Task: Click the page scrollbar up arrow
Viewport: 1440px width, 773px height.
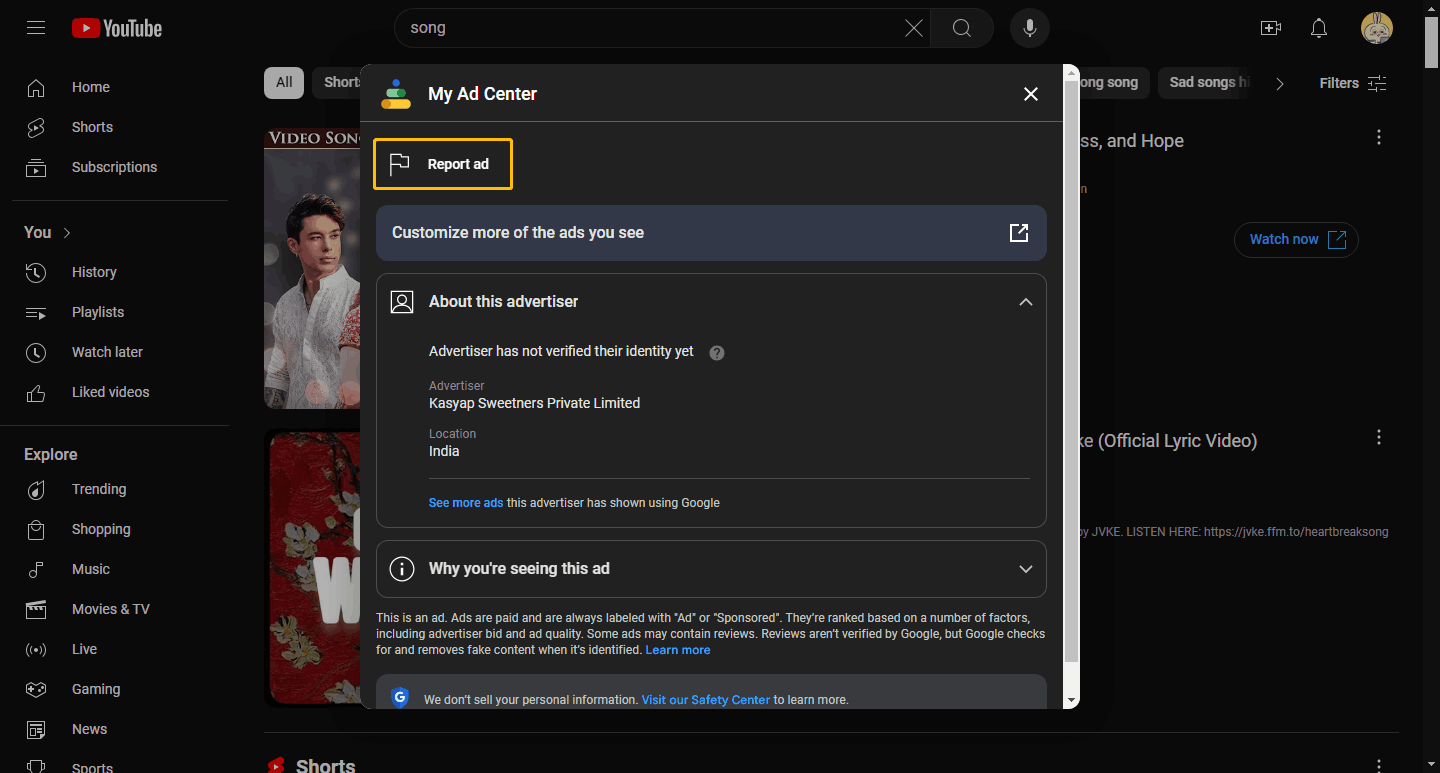Action: pos(1432,8)
